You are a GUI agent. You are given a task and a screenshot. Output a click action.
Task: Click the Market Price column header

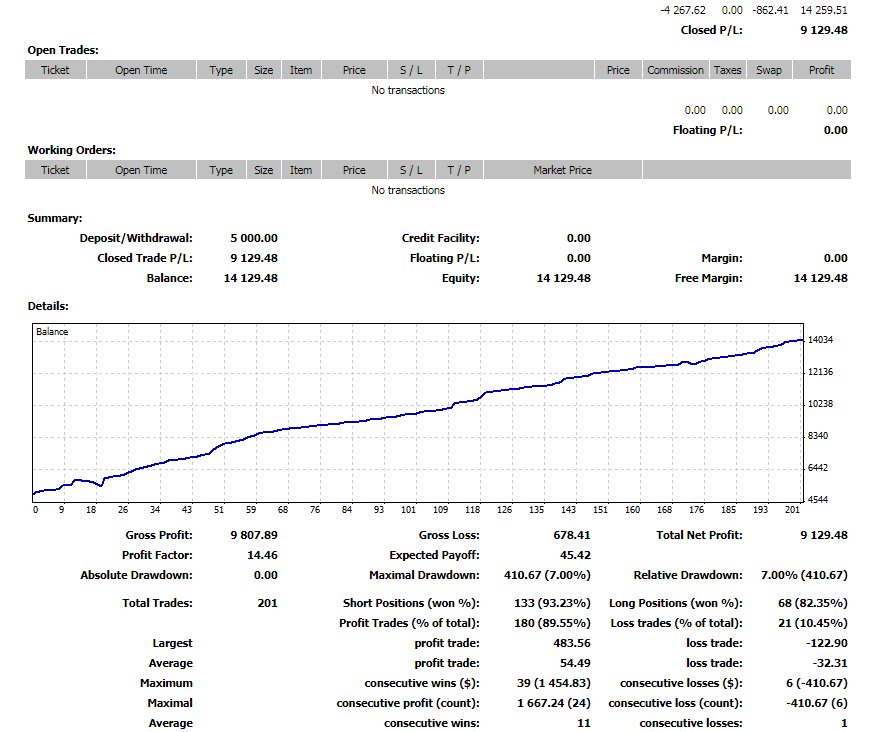tap(562, 170)
